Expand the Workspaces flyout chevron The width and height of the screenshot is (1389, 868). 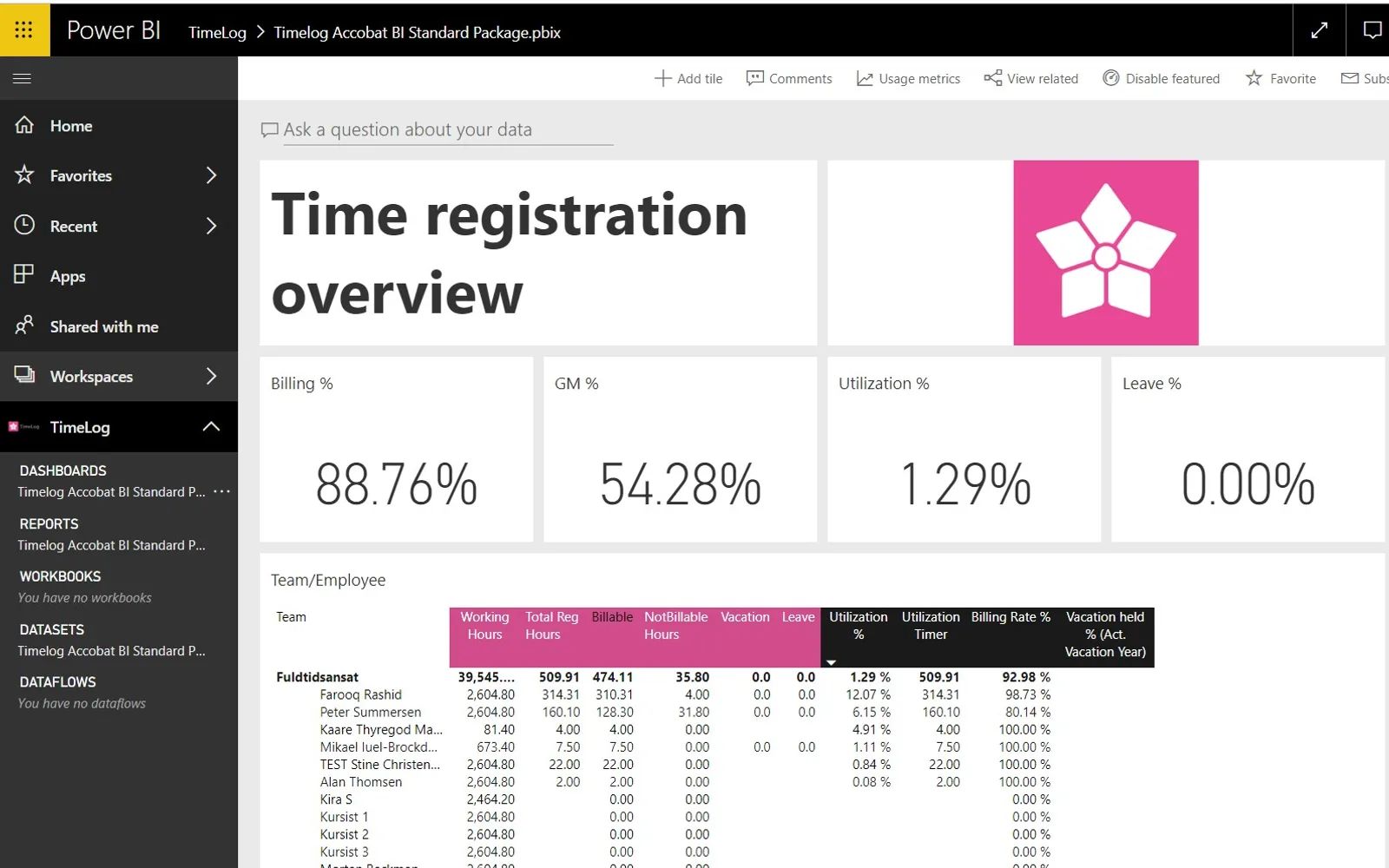tap(211, 376)
